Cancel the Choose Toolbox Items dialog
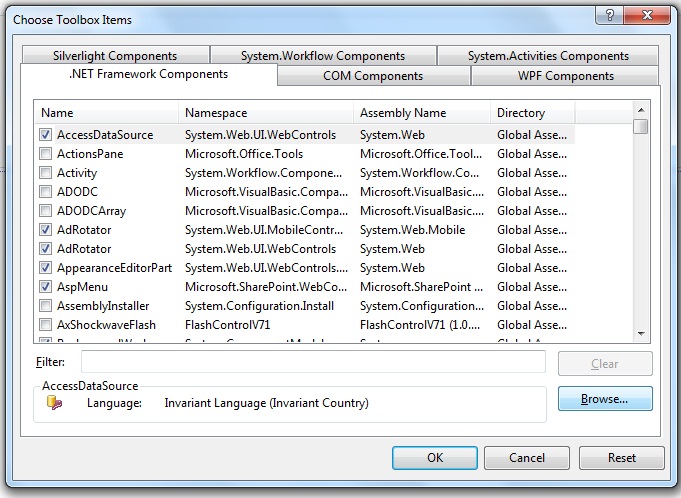The width and height of the screenshot is (681, 498). [x=527, y=458]
